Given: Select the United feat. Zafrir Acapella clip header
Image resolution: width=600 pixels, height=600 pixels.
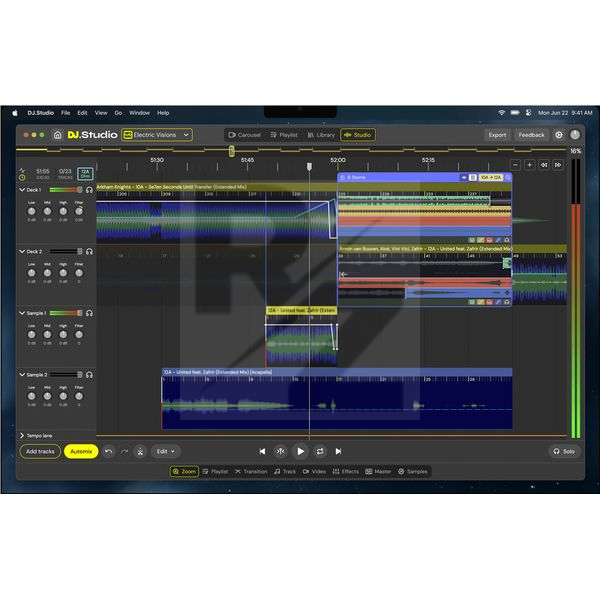Looking at the screenshot, I should [337, 372].
